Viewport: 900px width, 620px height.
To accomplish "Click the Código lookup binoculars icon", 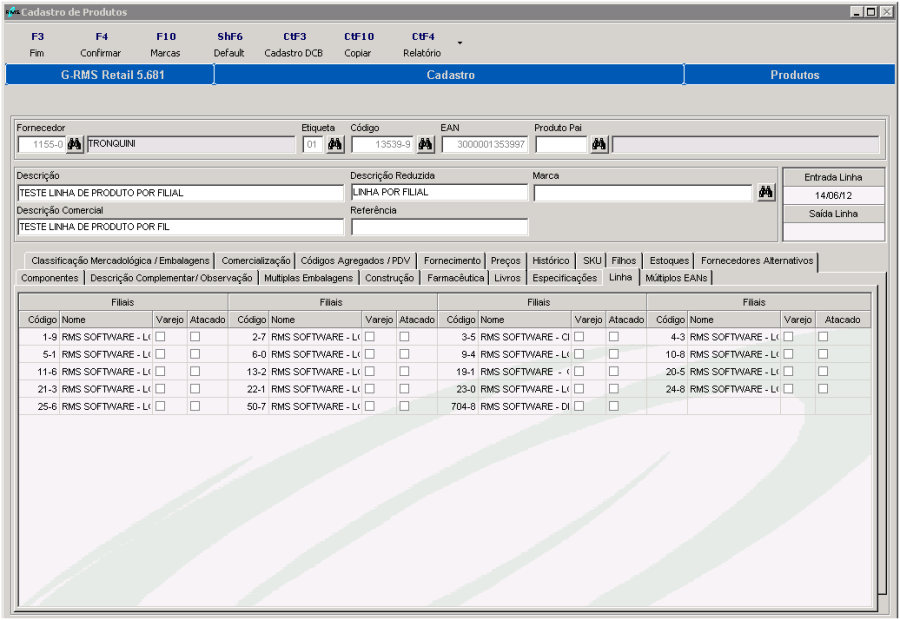I will (424, 143).
